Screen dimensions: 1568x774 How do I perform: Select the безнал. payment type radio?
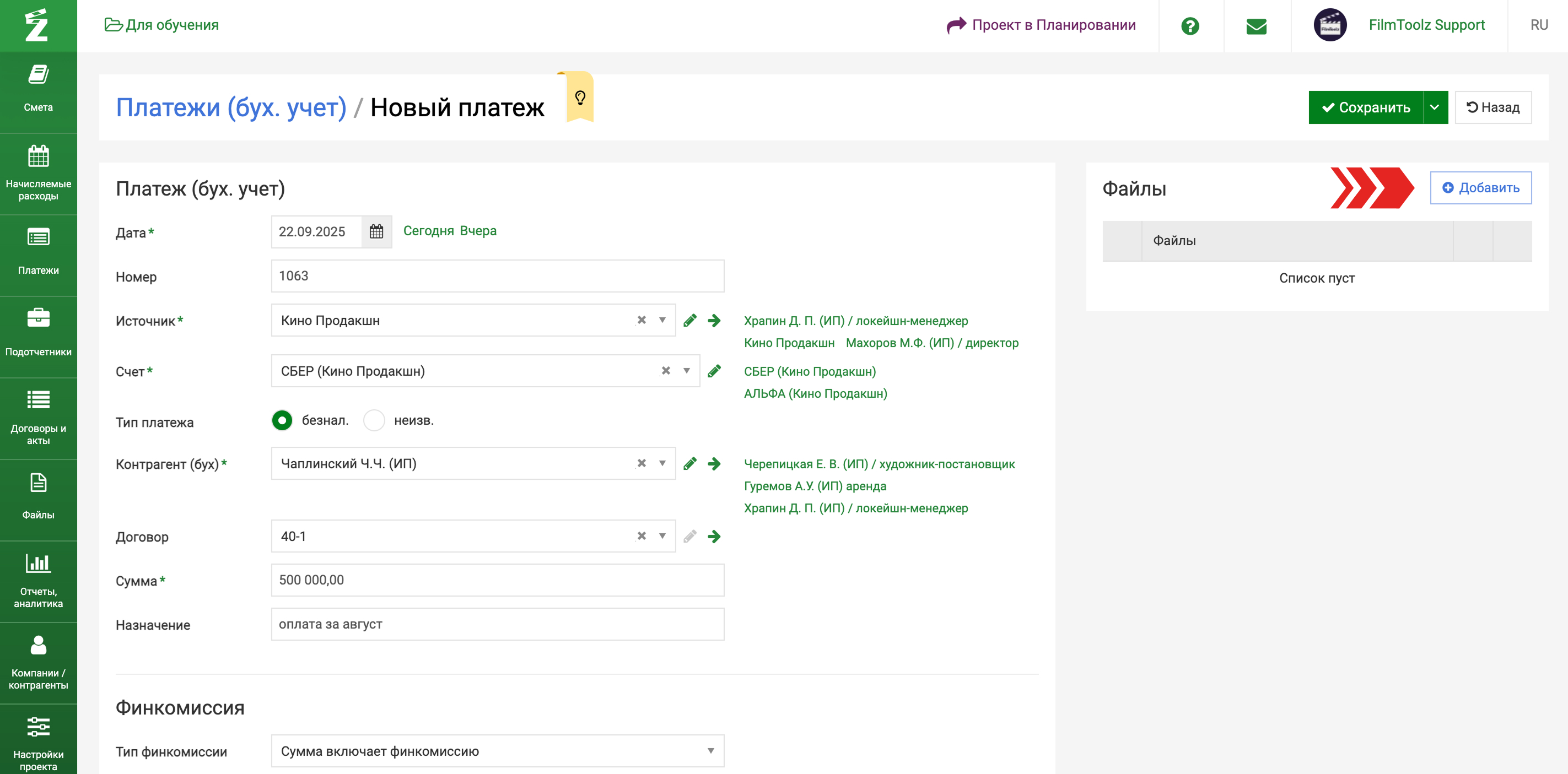[282, 420]
